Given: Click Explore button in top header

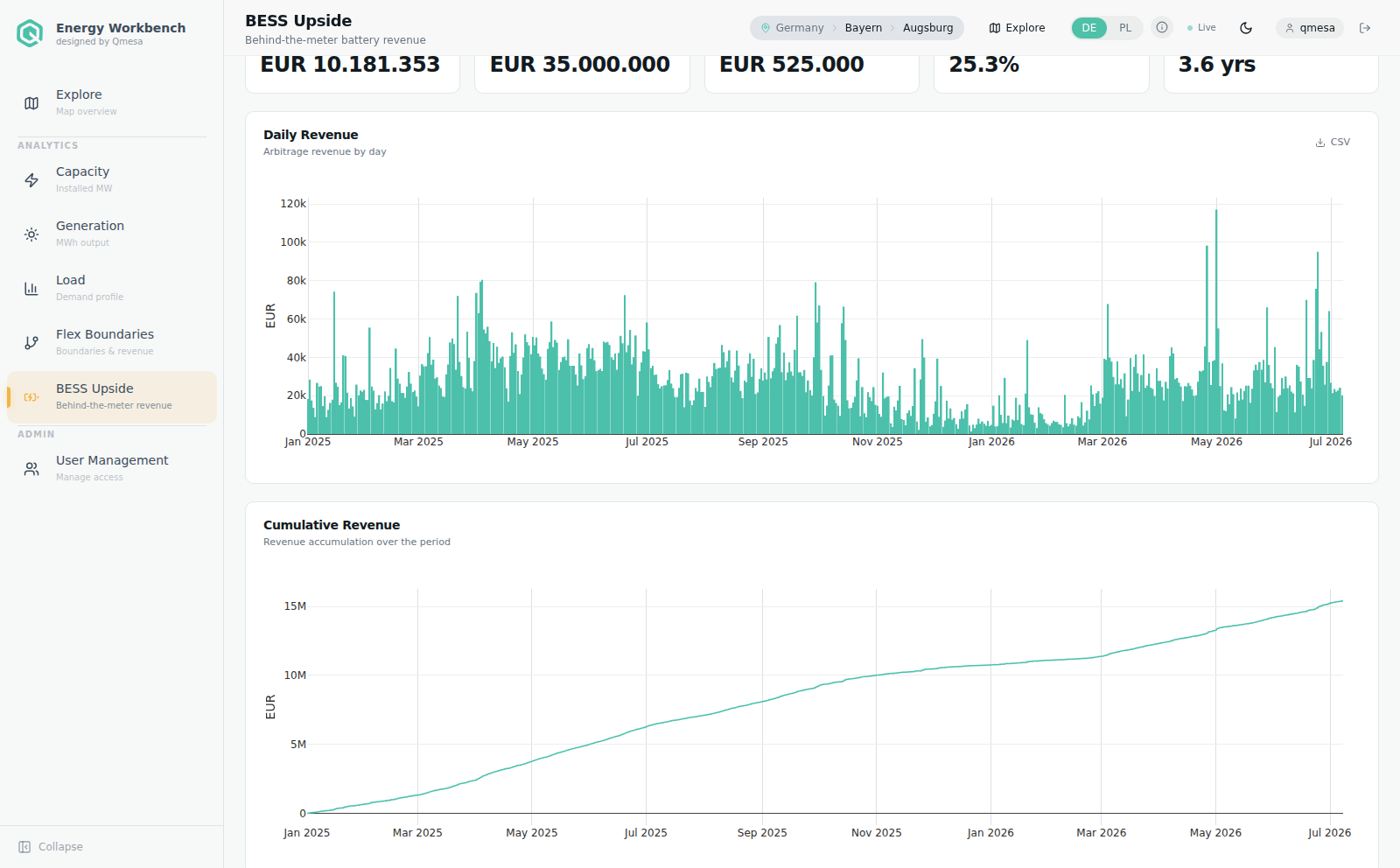Looking at the screenshot, I should [x=1017, y=28].
